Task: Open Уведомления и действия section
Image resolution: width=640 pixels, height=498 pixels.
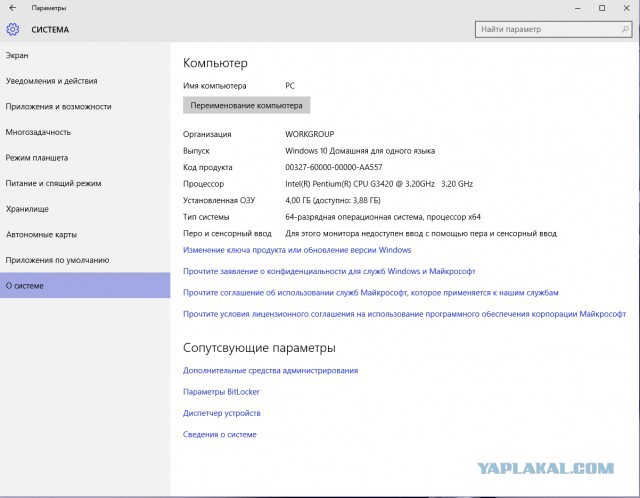Action: 51,81
